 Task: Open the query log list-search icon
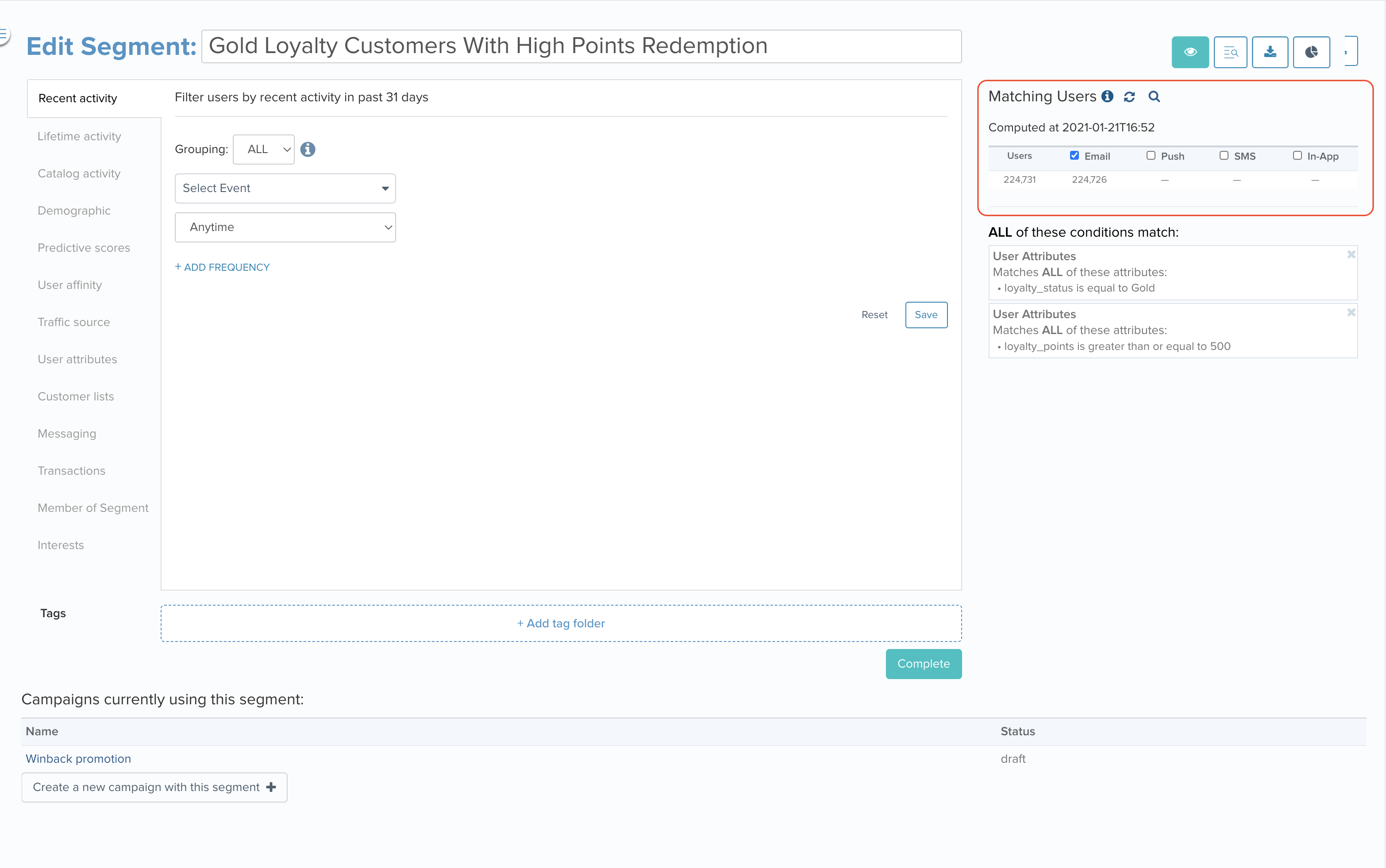1230,52
